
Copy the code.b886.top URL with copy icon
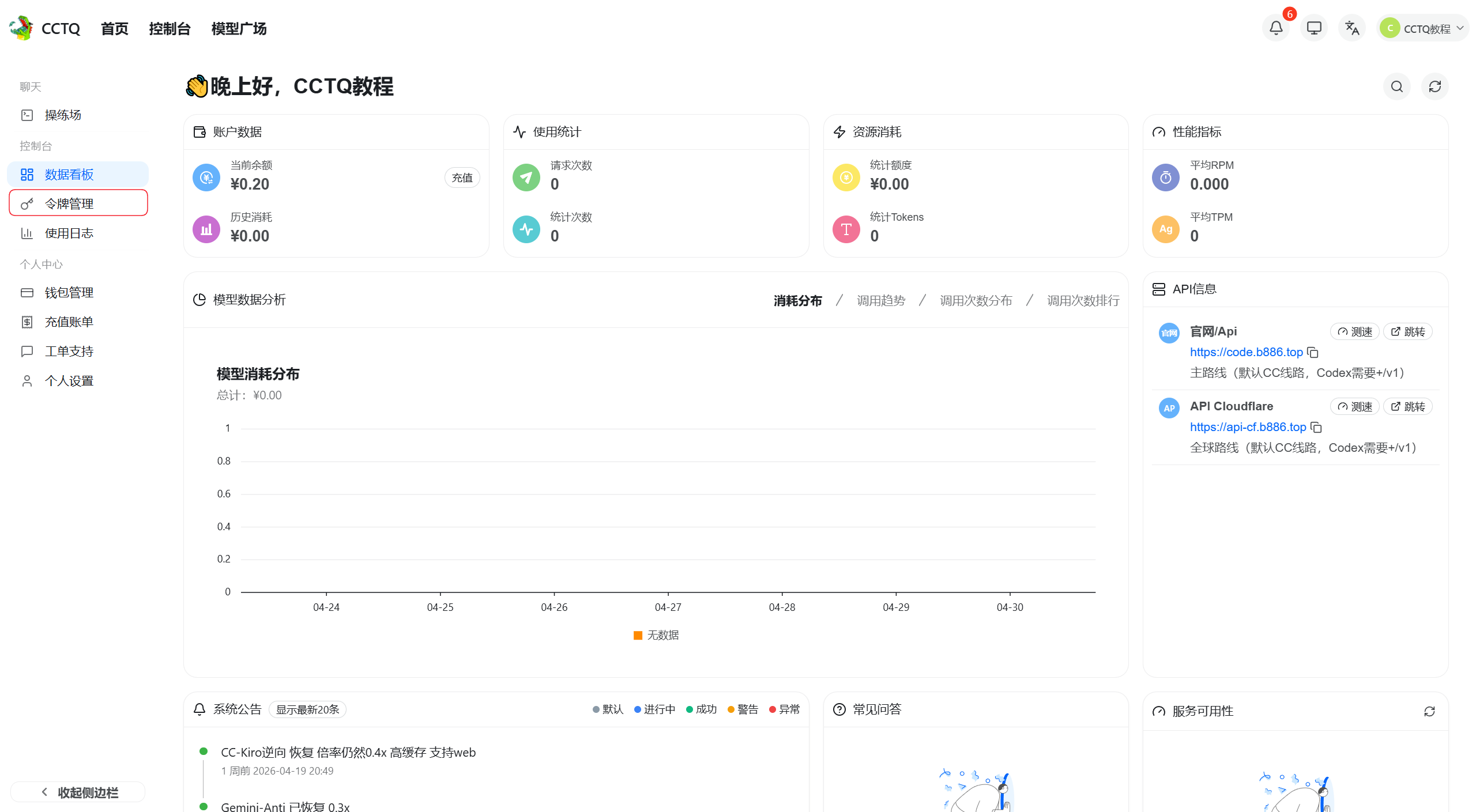click(x=1313, y=352)
